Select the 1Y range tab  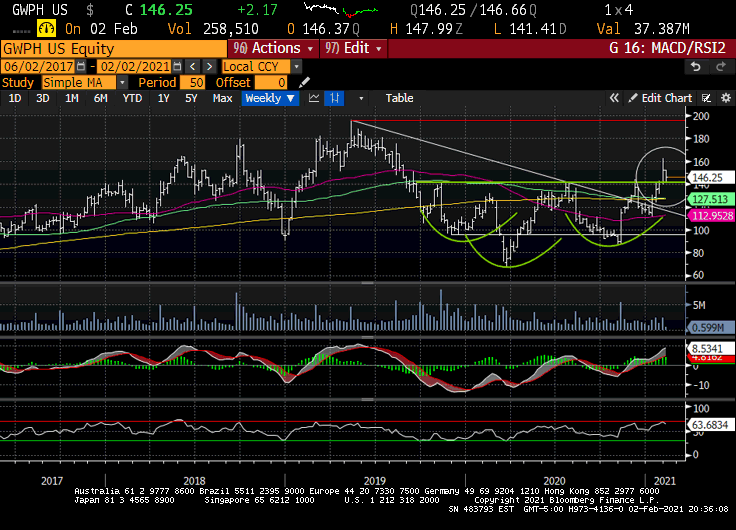(x=163, y=98)
